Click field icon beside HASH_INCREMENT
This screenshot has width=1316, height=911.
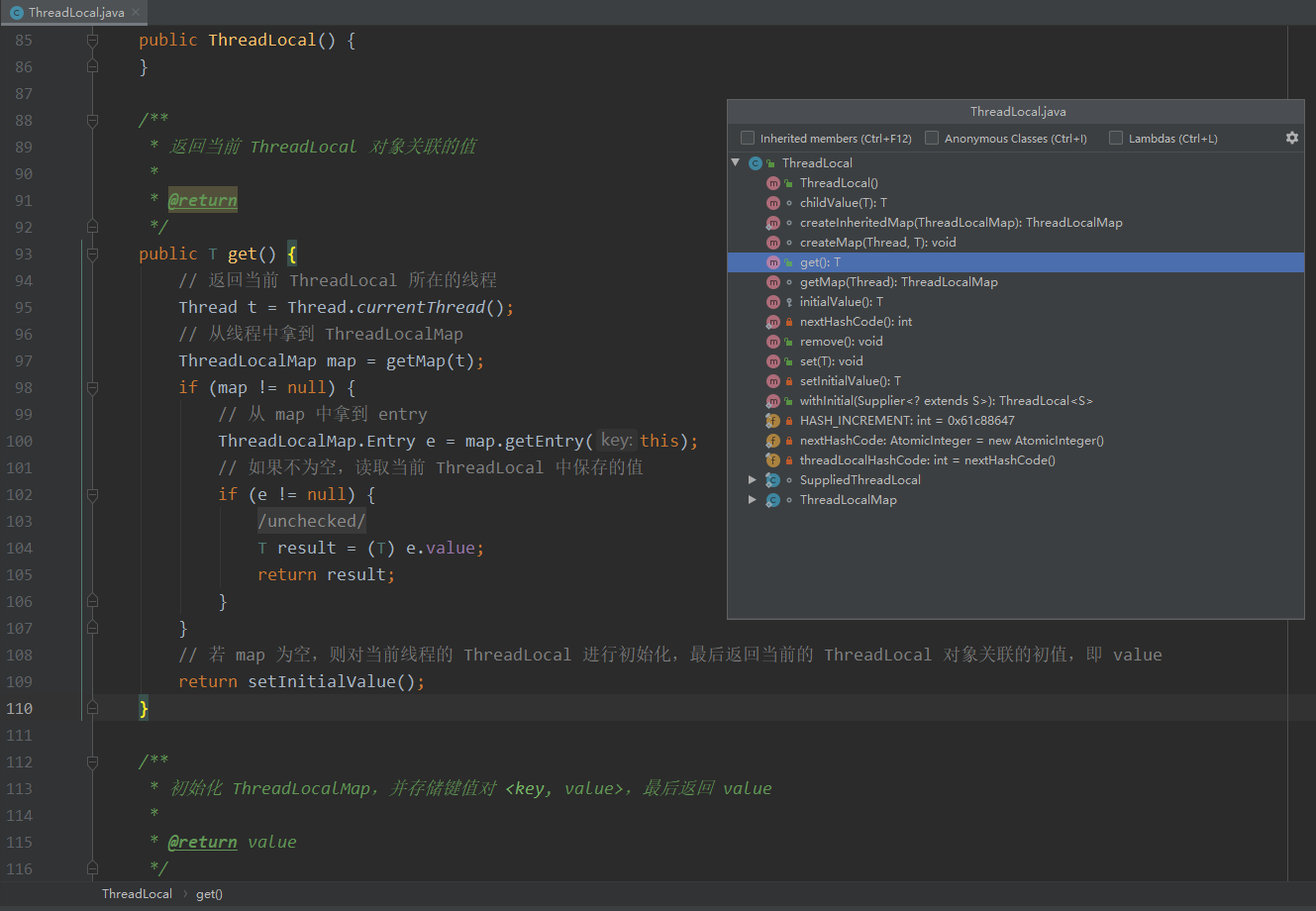pyautogui.click(x=773, y=421)
